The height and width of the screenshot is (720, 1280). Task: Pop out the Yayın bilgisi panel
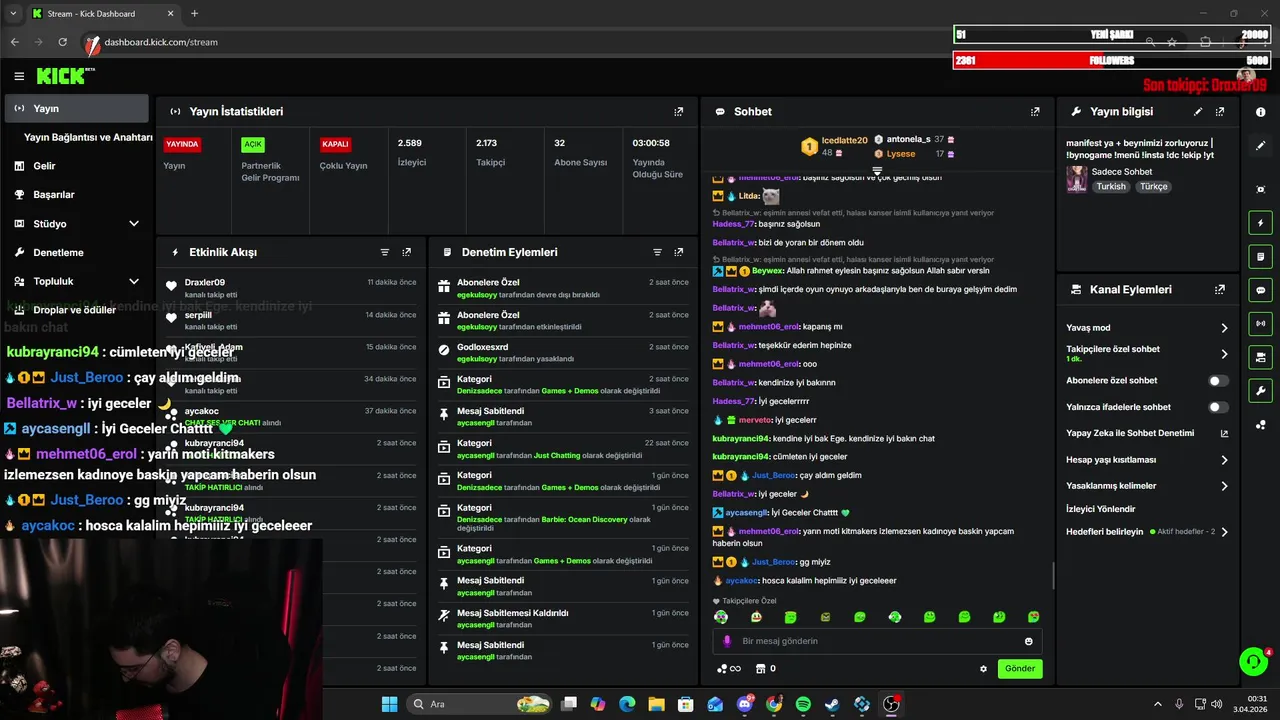point(1220,112)
